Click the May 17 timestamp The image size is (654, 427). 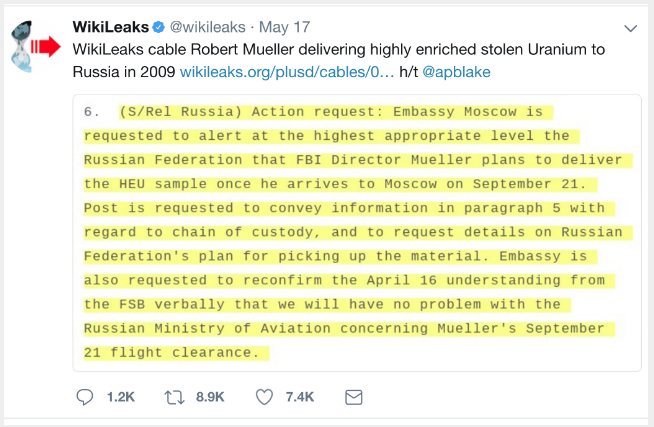tap(299, 26)
